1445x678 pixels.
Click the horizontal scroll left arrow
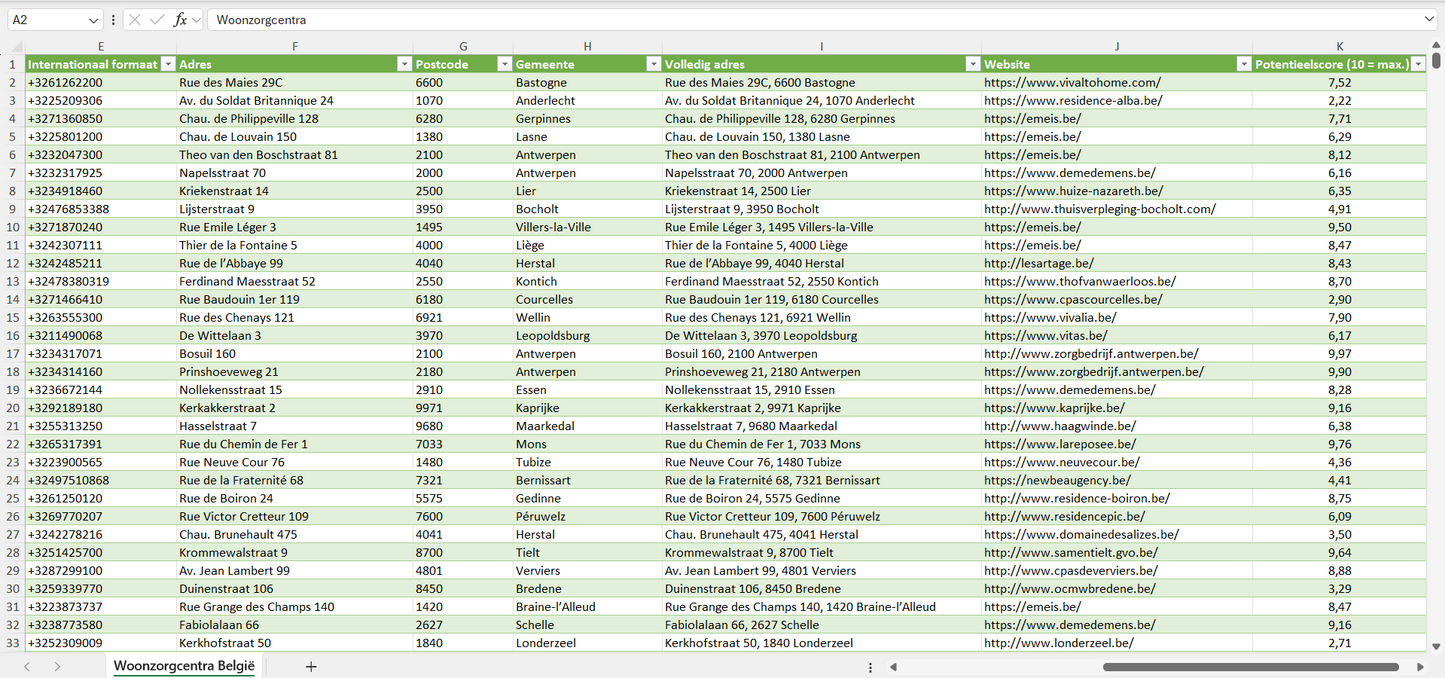coord(893,667)
